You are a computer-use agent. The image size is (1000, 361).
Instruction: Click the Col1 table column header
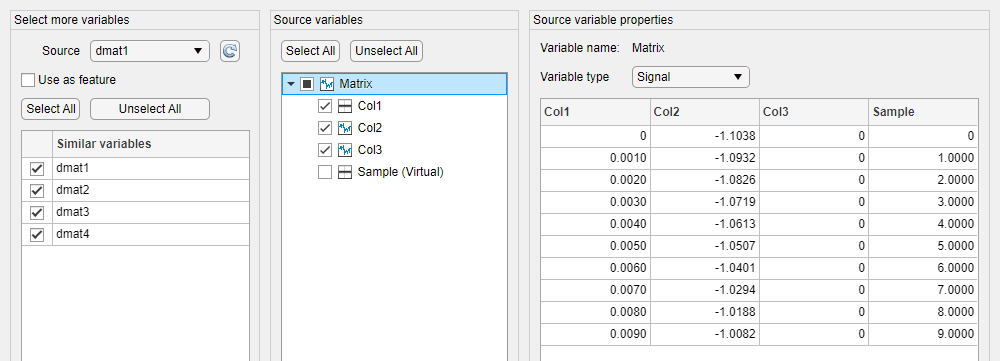[x=596, y=112]
